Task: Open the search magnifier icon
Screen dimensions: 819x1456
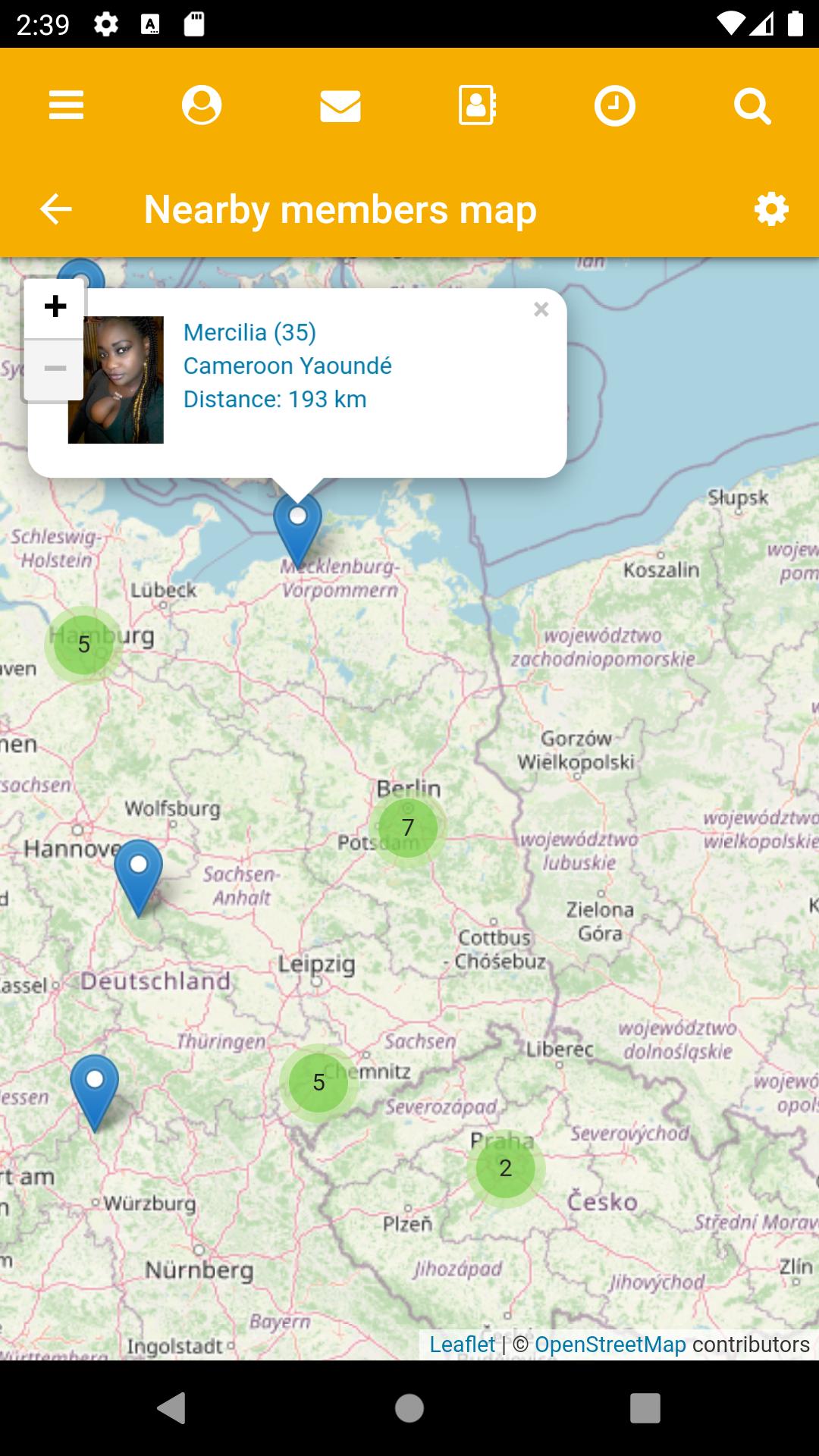Action: (x=752, y=105)
